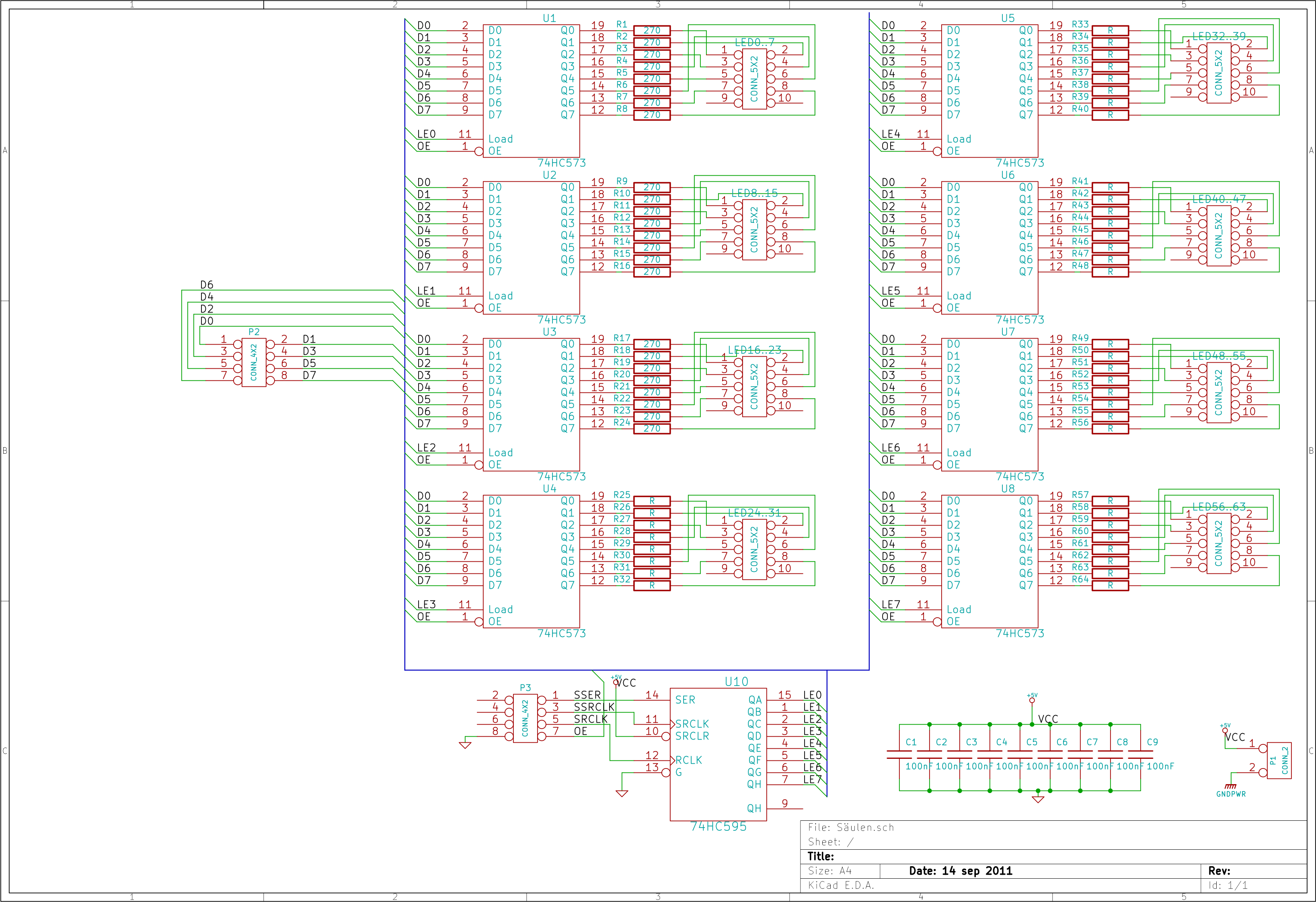The width and height of the screenshot is (1316, 902).
Task: Select resistor R24 at U3 Q7
Action: coord(652,429)
